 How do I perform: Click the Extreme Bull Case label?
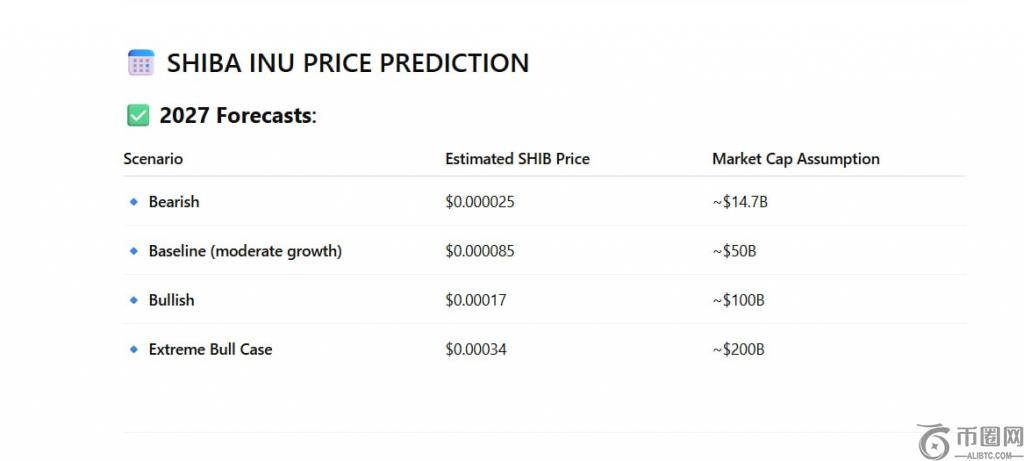(210, 350)
